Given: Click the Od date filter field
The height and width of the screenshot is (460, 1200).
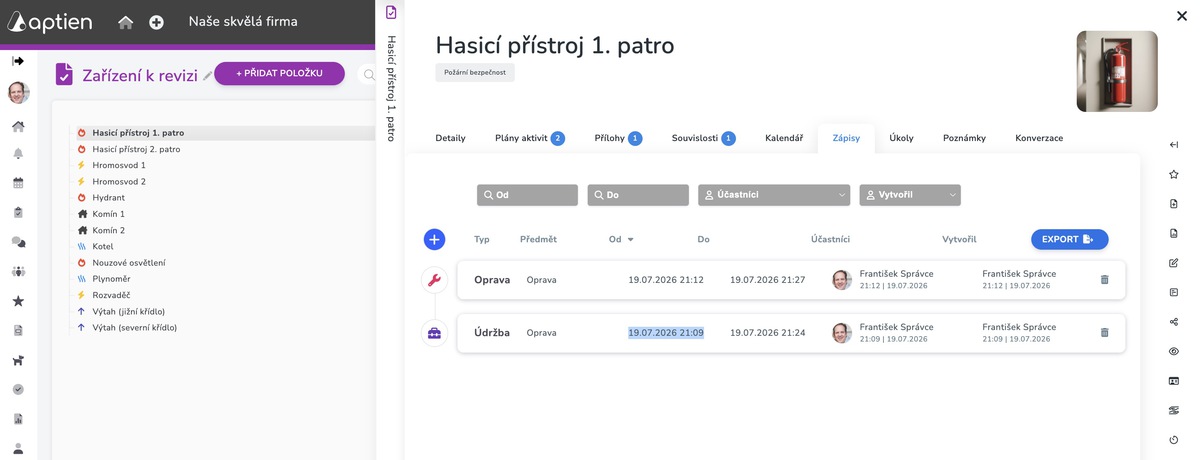Looking at the screenshot, I should tap(527, 195).
